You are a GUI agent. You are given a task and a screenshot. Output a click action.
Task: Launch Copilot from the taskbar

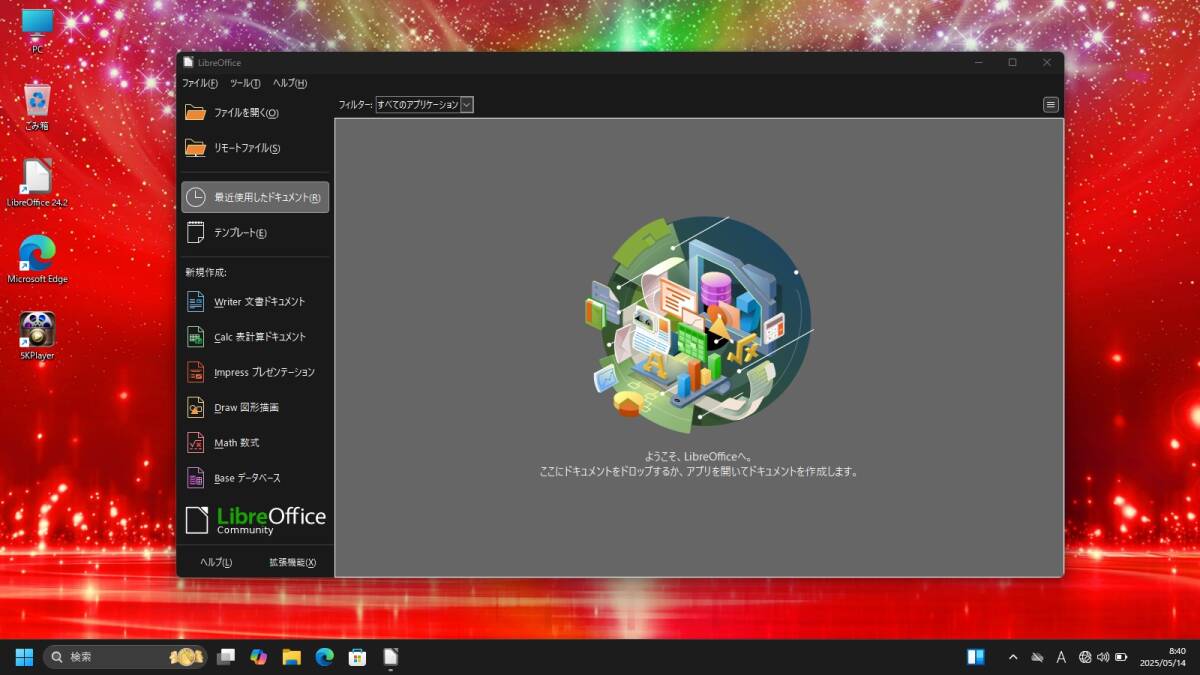tap(259, 657)
